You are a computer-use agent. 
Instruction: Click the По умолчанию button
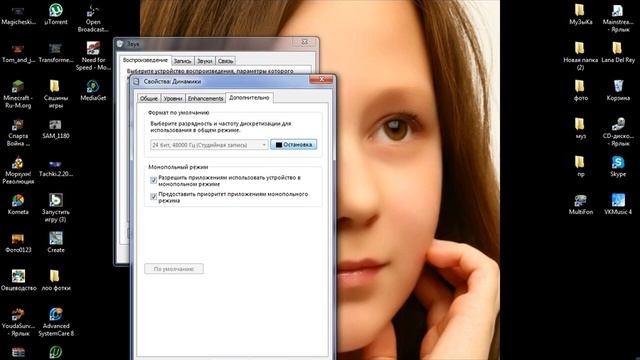[173, 269]
